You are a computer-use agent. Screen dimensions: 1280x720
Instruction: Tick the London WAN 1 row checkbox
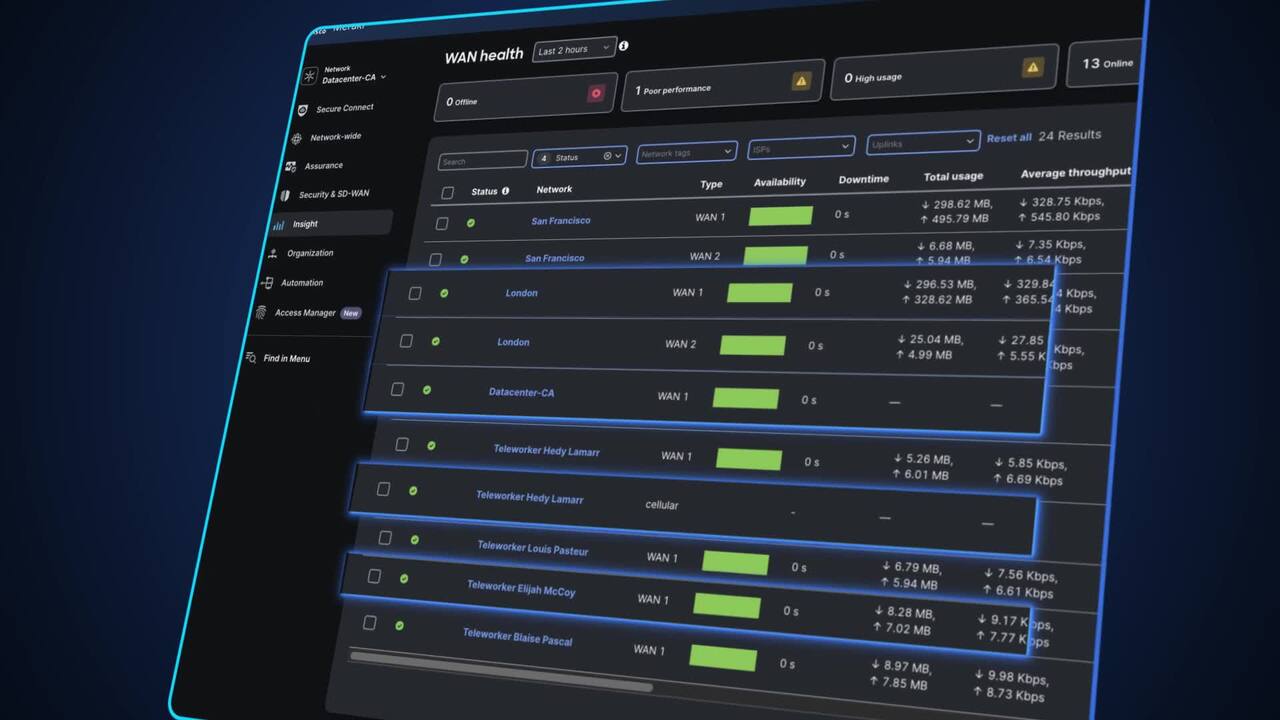point(415,293)
